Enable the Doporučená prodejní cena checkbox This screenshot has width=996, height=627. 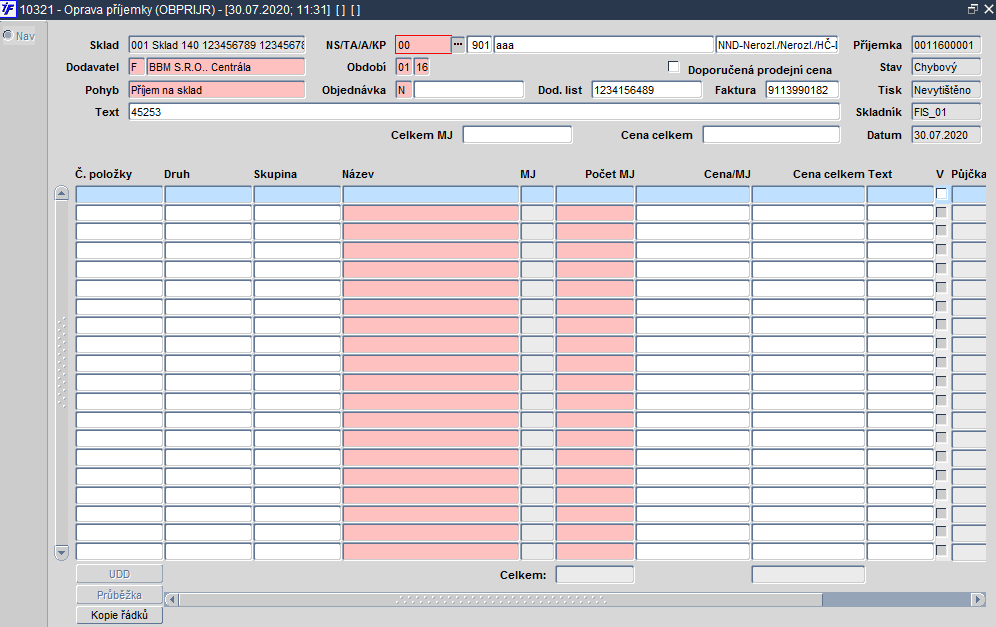(x=673, y=67)
